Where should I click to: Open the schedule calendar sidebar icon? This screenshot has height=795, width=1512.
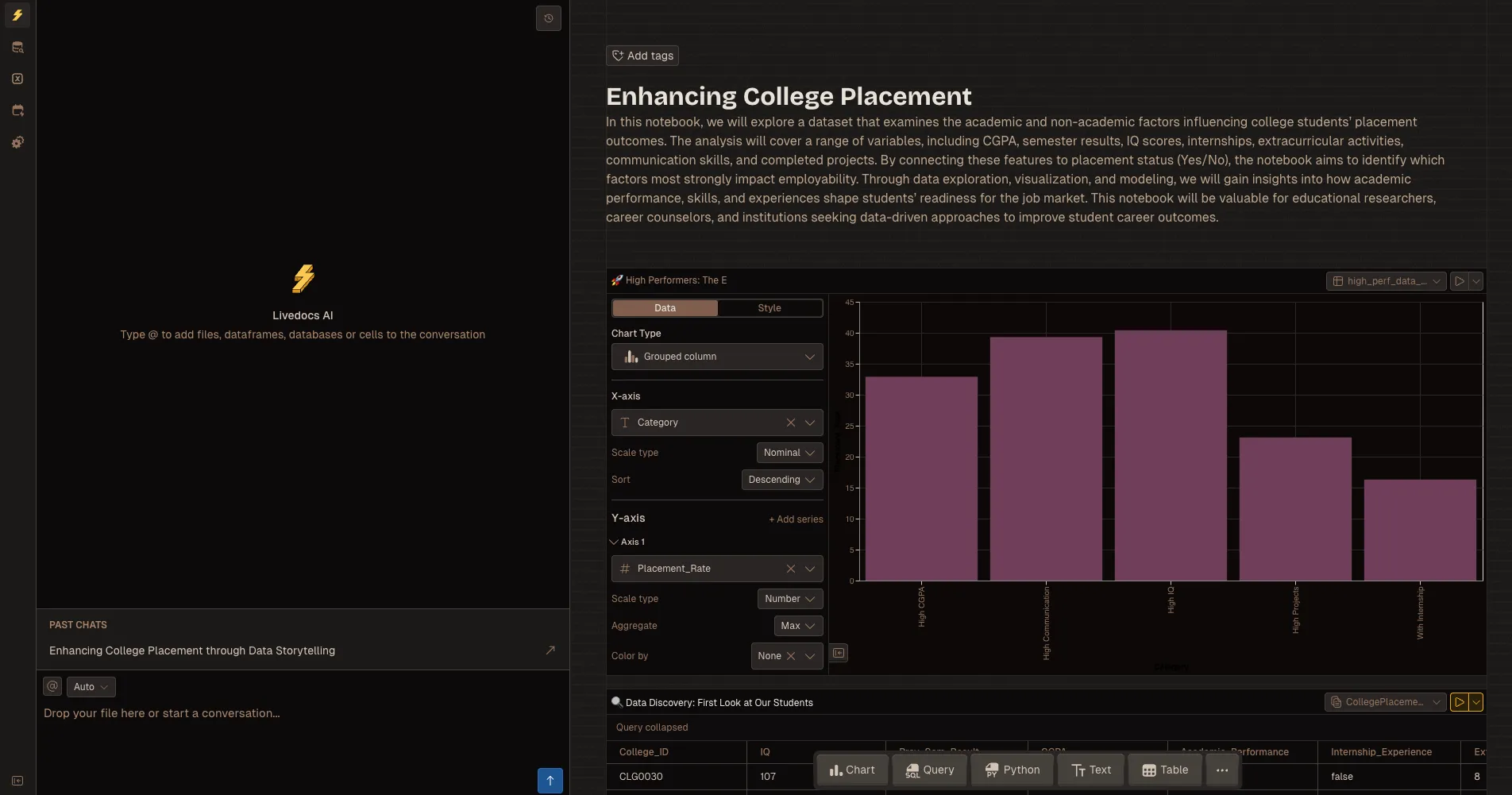(17, 110)
